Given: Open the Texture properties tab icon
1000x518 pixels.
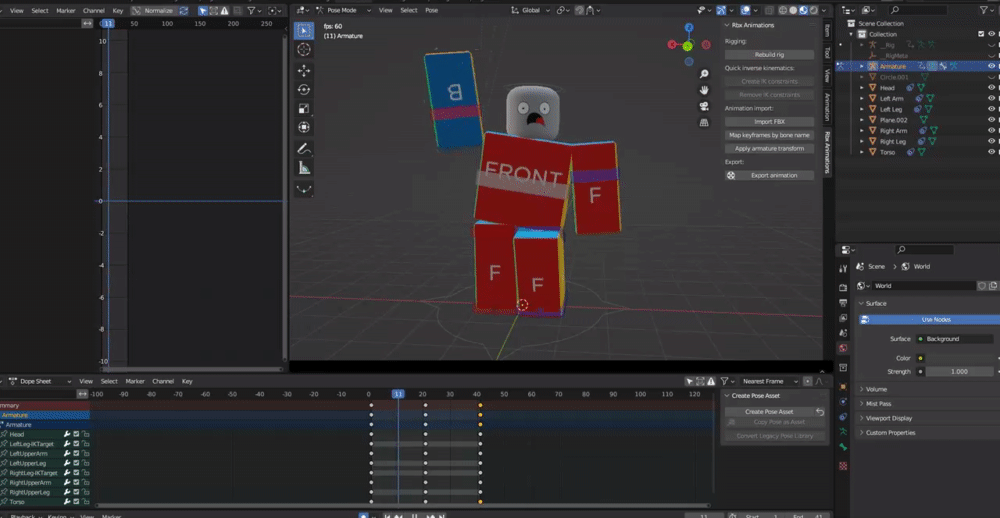Looking at the screenshot, I should tap(843, 466).
